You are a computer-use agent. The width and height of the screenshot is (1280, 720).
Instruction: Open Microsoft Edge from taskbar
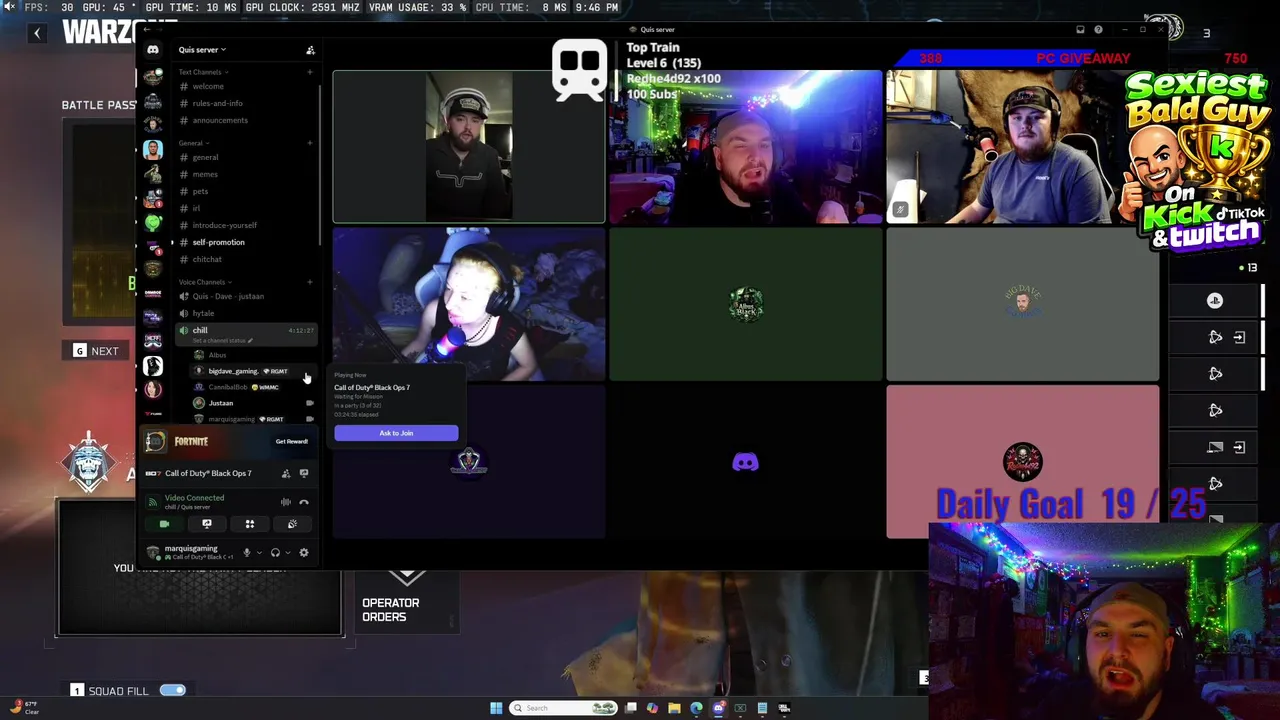[x=697, y=708]
